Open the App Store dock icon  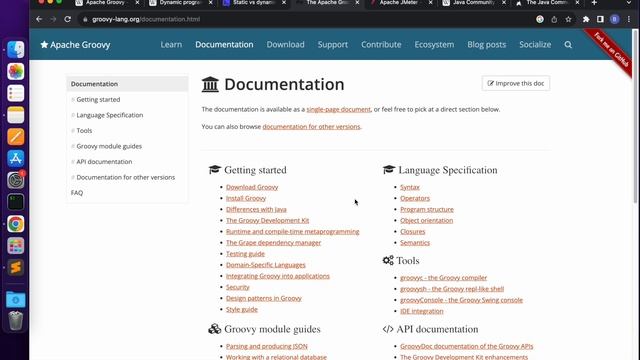(16, 158)
